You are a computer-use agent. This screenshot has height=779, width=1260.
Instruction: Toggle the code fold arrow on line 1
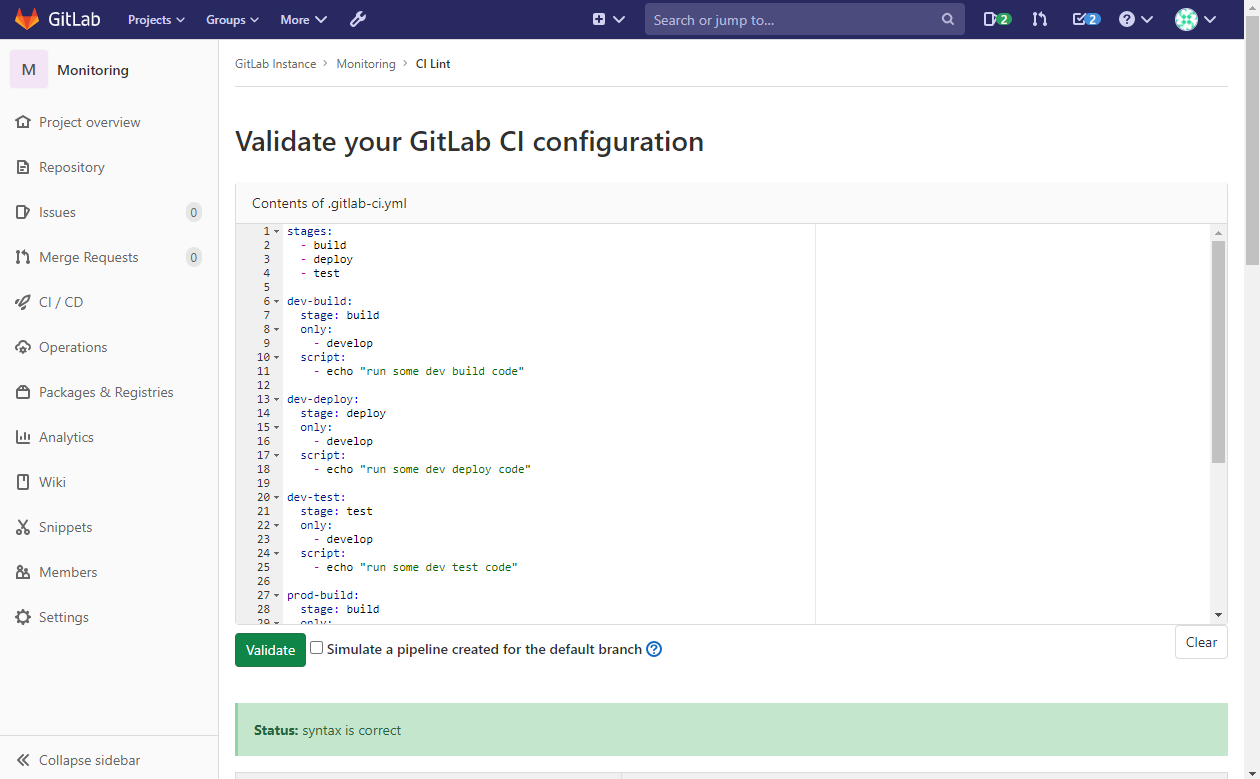274,230
